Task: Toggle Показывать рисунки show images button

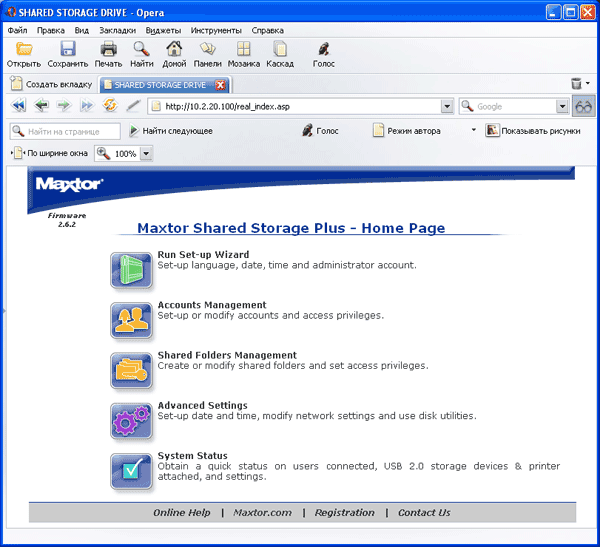Action: coord(533,131)
